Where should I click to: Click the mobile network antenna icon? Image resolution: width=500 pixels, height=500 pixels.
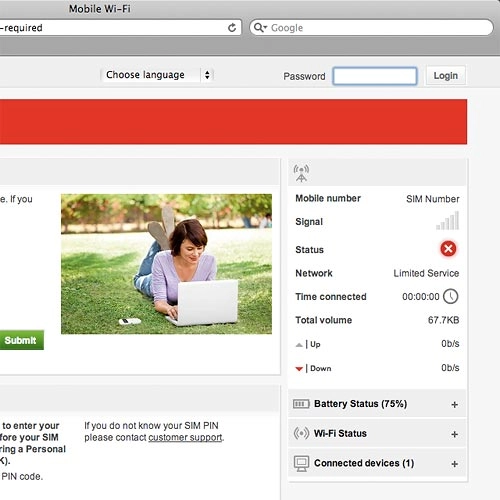coord(301,173)
